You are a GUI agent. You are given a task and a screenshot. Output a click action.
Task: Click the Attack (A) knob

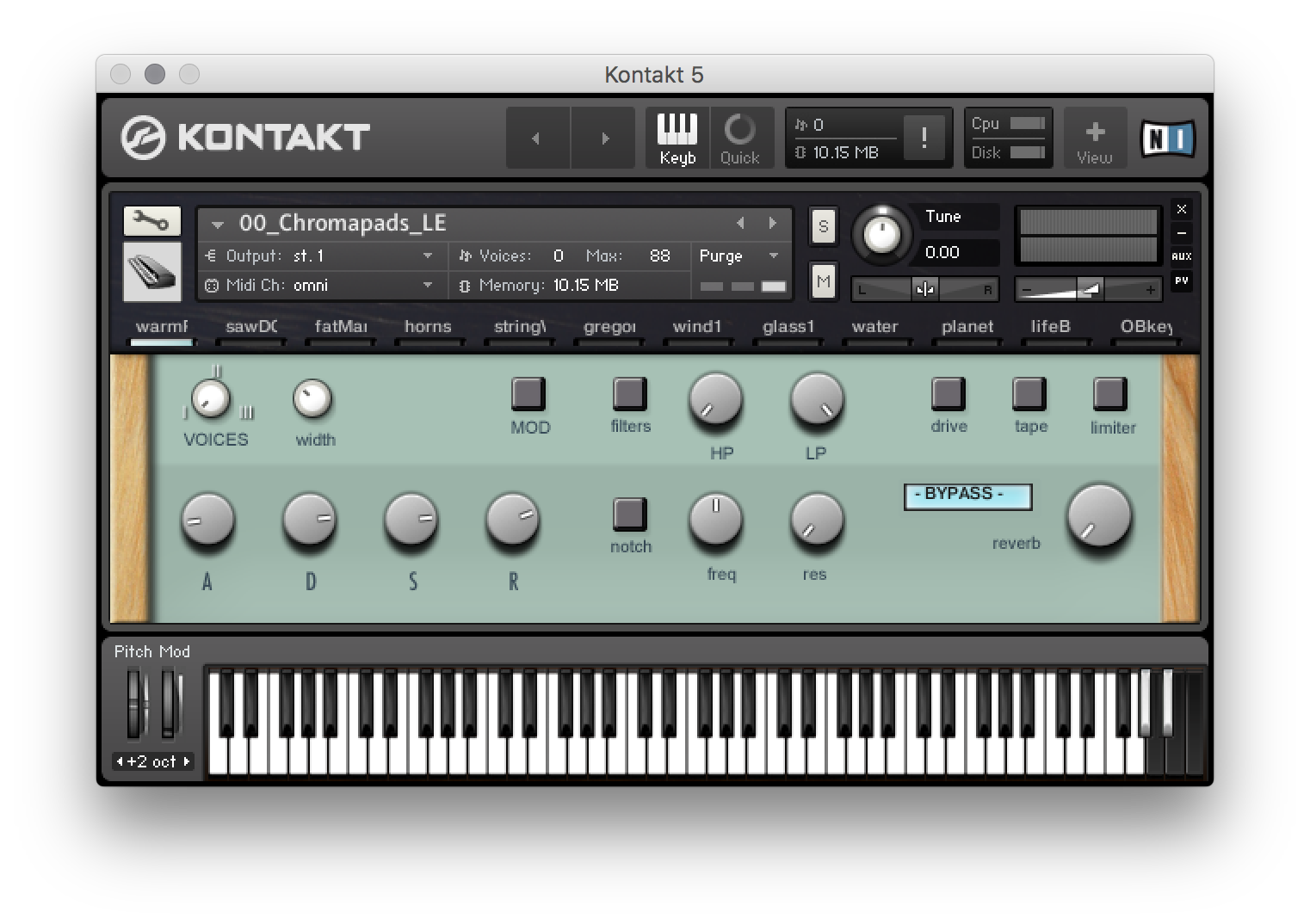click(x=207, y=520)
